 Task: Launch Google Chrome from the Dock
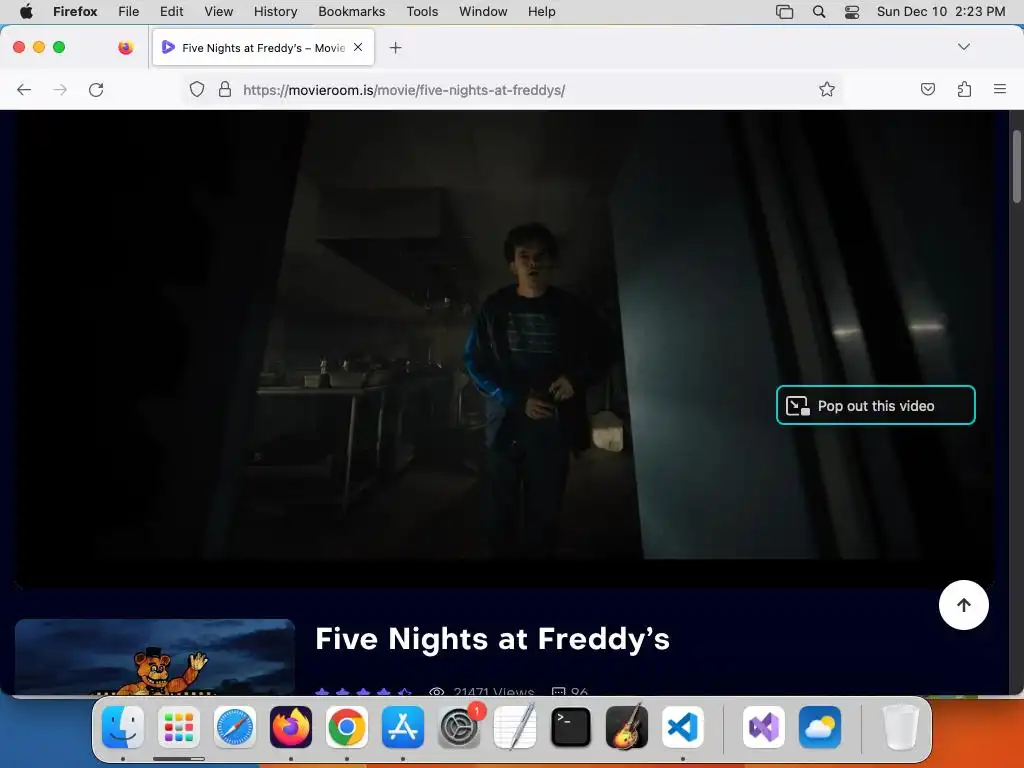(347, 727)
